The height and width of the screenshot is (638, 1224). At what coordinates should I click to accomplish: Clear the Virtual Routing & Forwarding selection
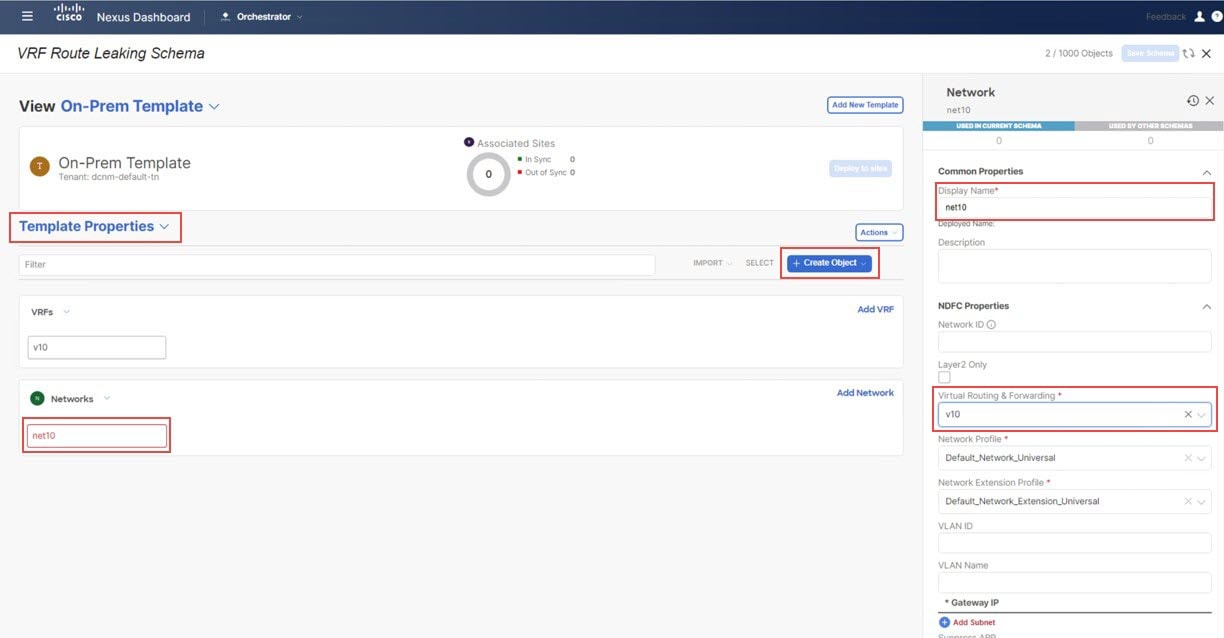click(1188, 414)
